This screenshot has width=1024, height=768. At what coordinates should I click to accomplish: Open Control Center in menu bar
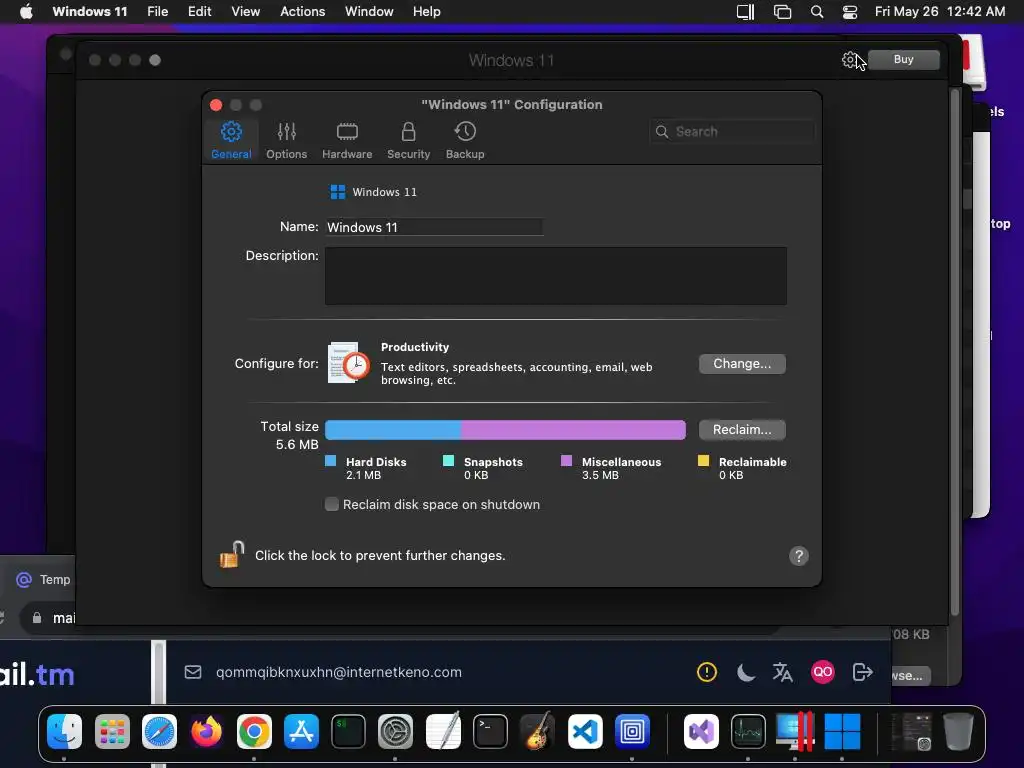click(850, 12)
